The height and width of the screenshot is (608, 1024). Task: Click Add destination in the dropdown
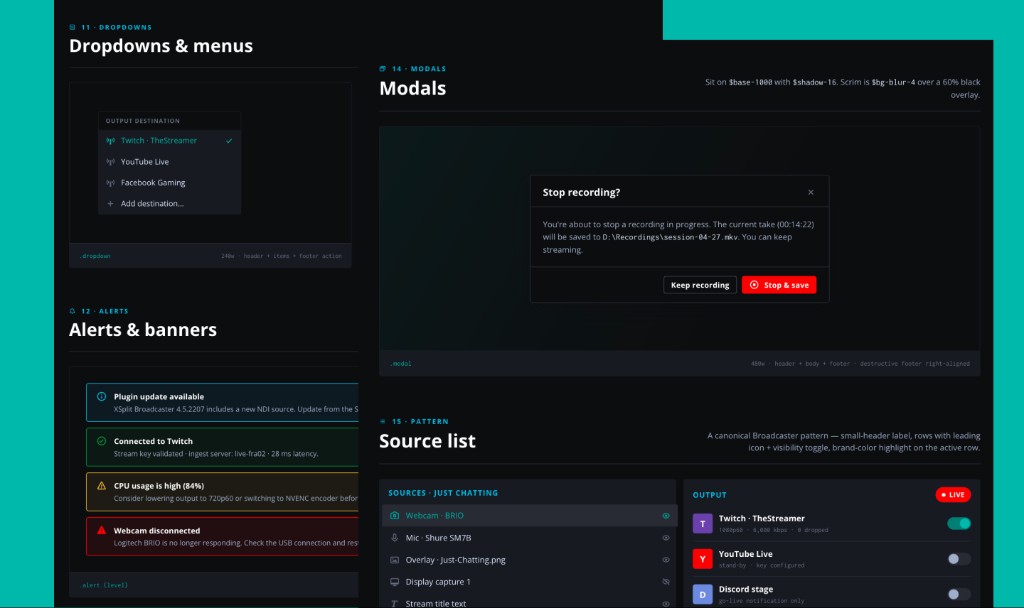tap(149, 203)
